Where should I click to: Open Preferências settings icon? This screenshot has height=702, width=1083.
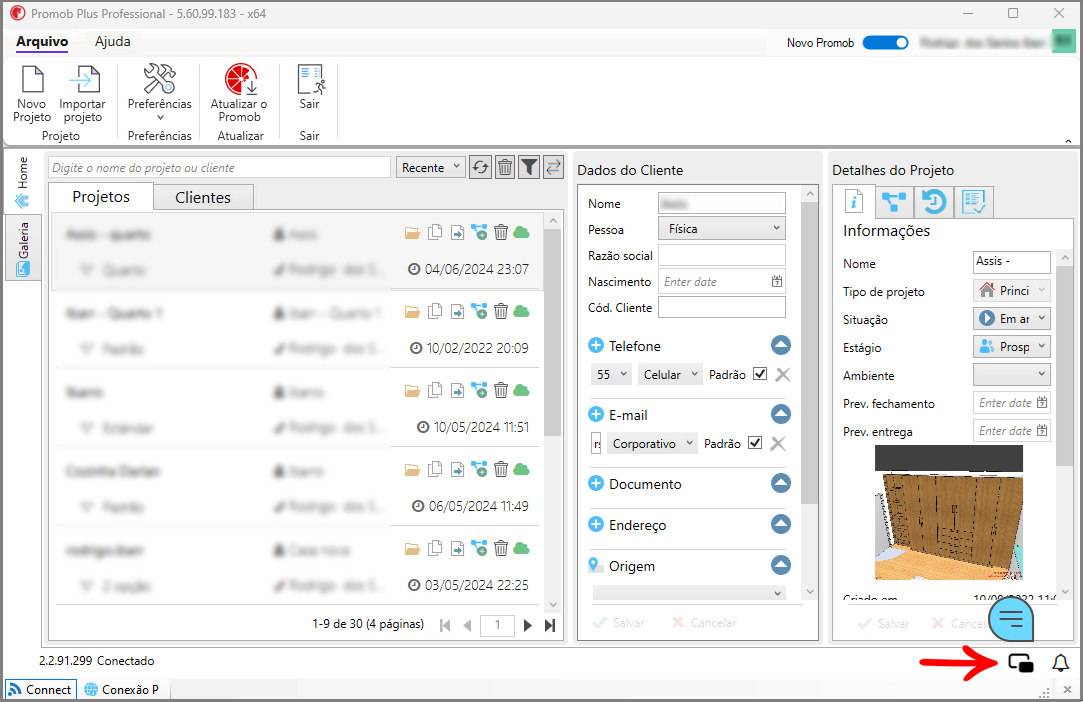point(160,93)
